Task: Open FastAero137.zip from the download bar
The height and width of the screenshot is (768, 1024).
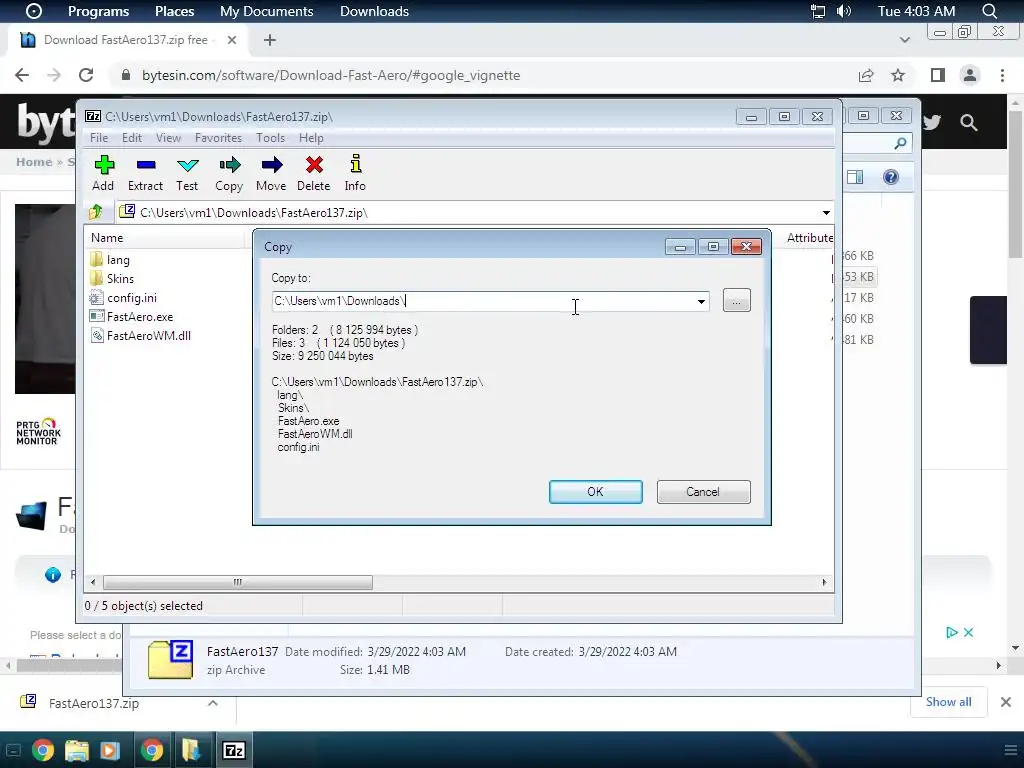Action: pos(93,703)
